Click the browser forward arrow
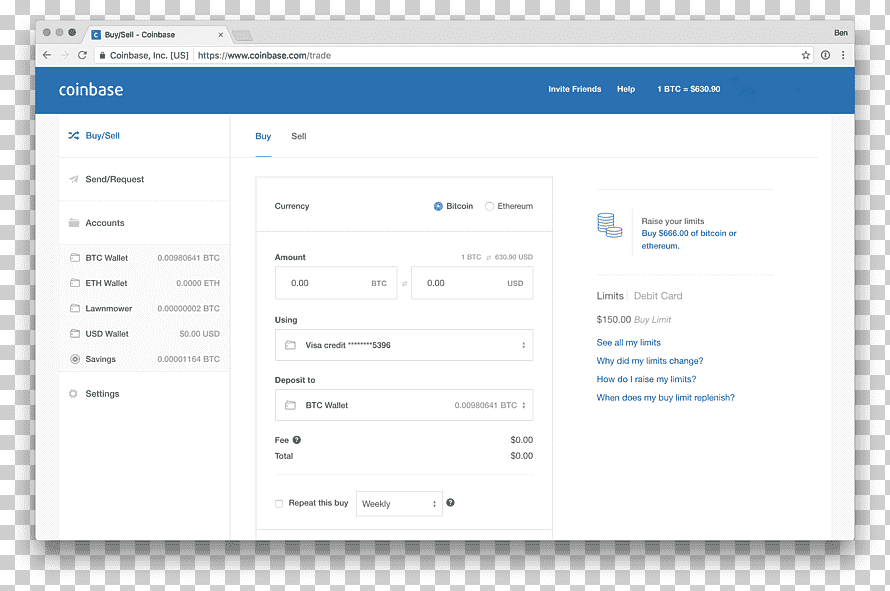Image resolution: width=890 pixels, height=591 pixels. [65, 55]
